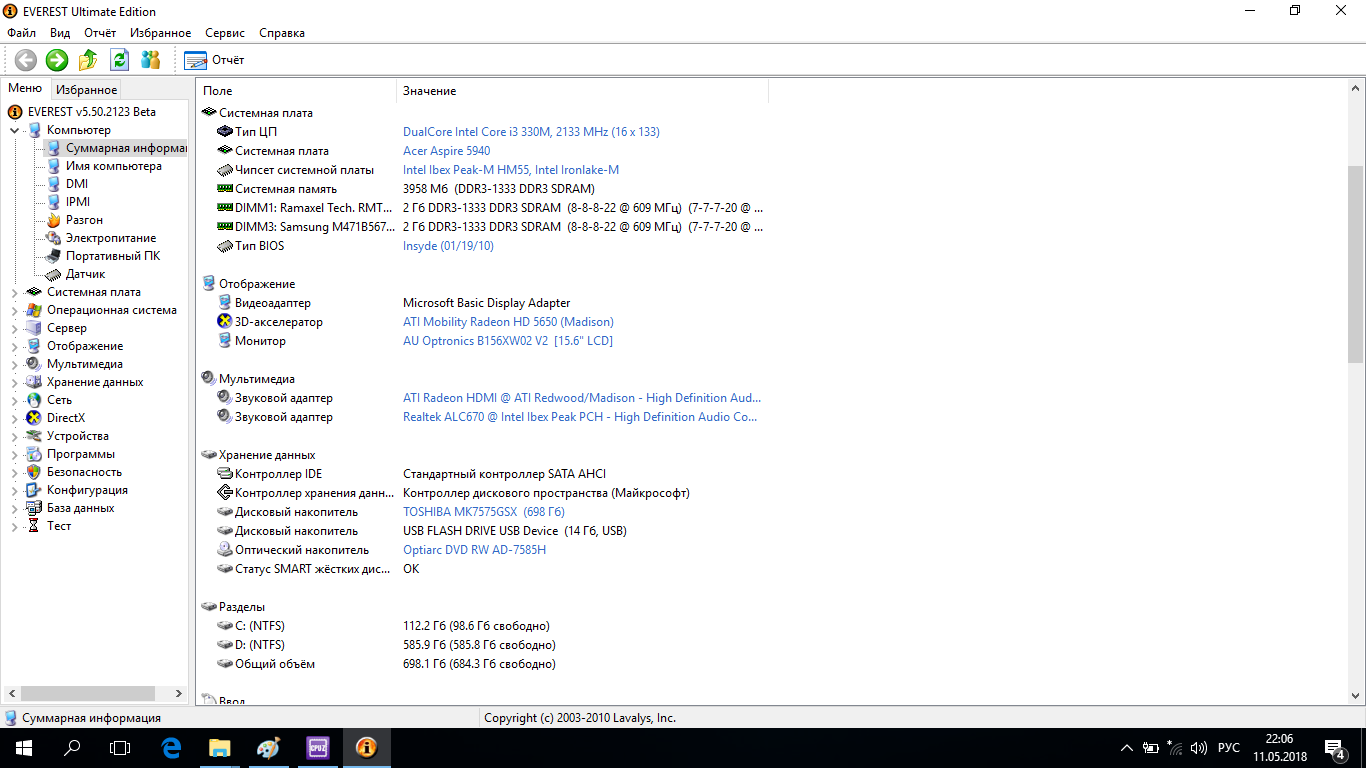Click the Оптический накопитель disc icon
The image size is (1366, 768).
click(x=225, y=550)
